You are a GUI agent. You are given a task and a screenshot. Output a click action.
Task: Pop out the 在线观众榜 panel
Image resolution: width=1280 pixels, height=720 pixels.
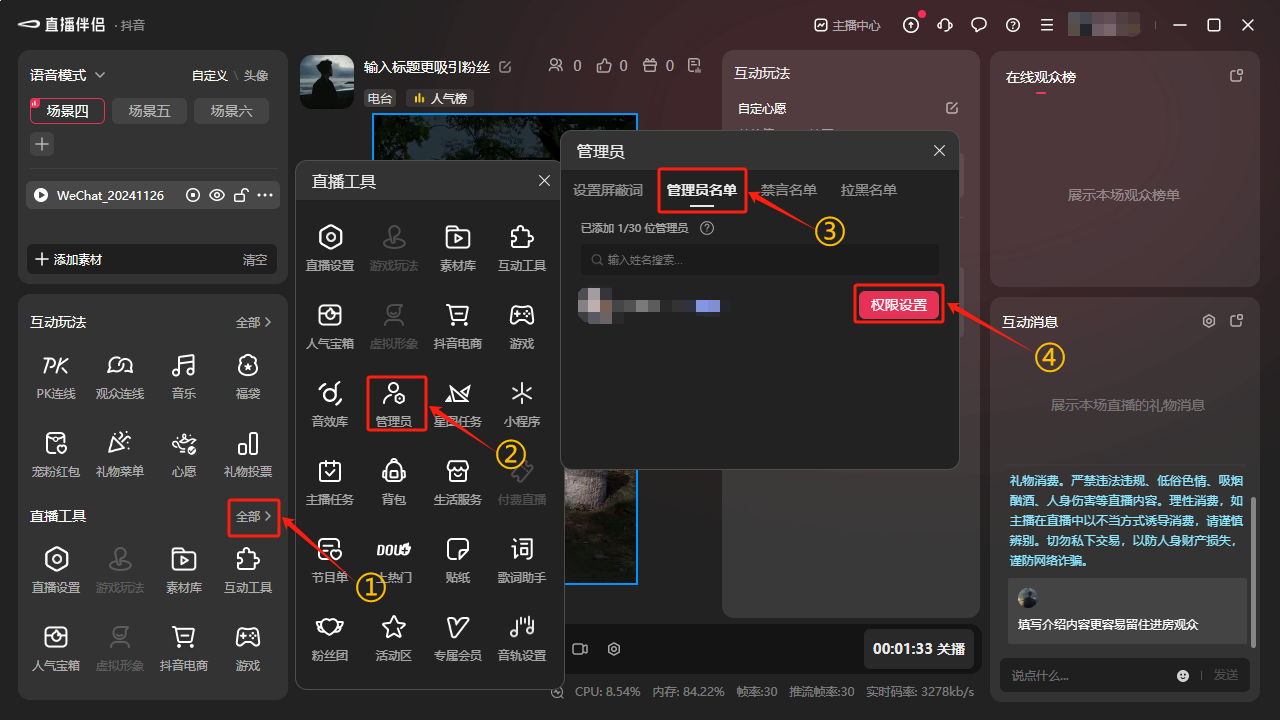[1237, 76]
